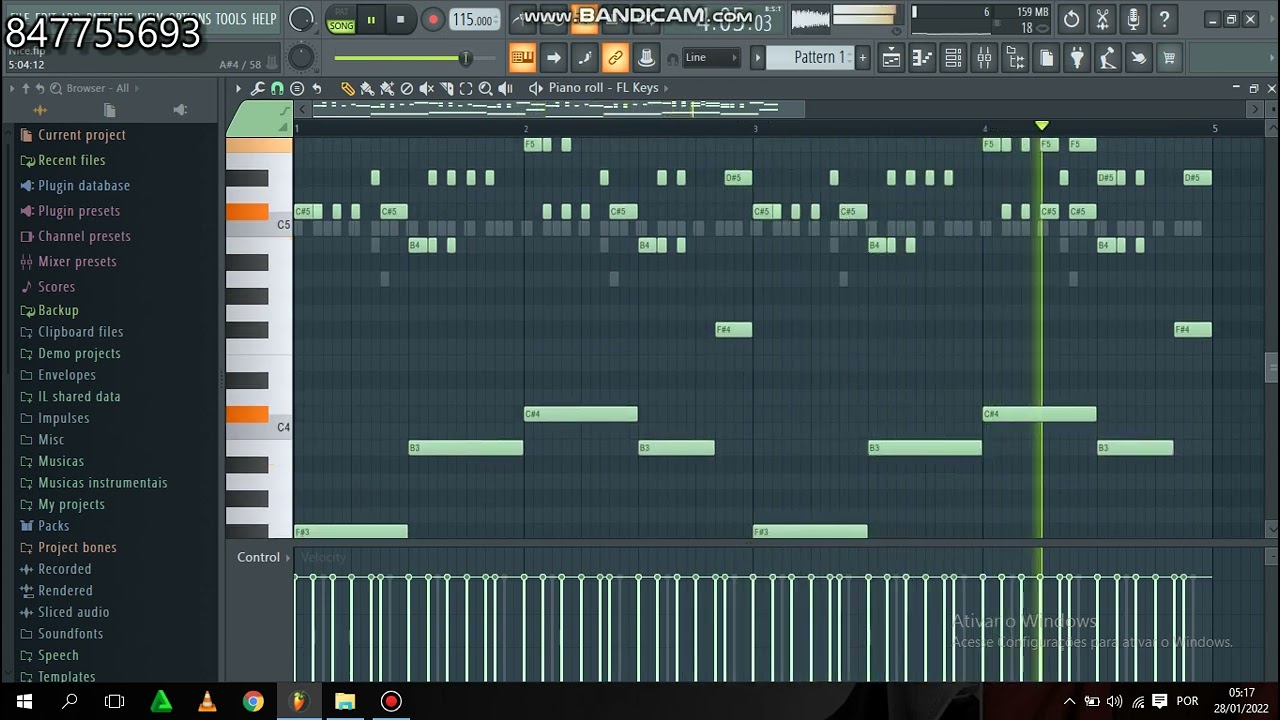Open Google Chrome from taskbar

point(253,702)
